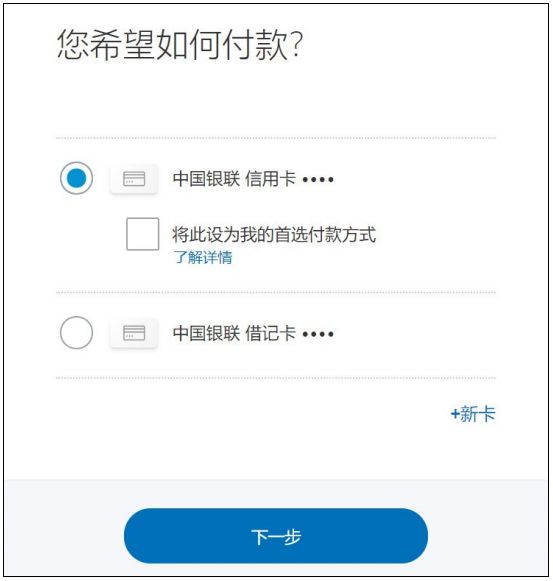Click the 您希望如何付款? heading
Screen dimensions: 553x581
tap(180, 45)
